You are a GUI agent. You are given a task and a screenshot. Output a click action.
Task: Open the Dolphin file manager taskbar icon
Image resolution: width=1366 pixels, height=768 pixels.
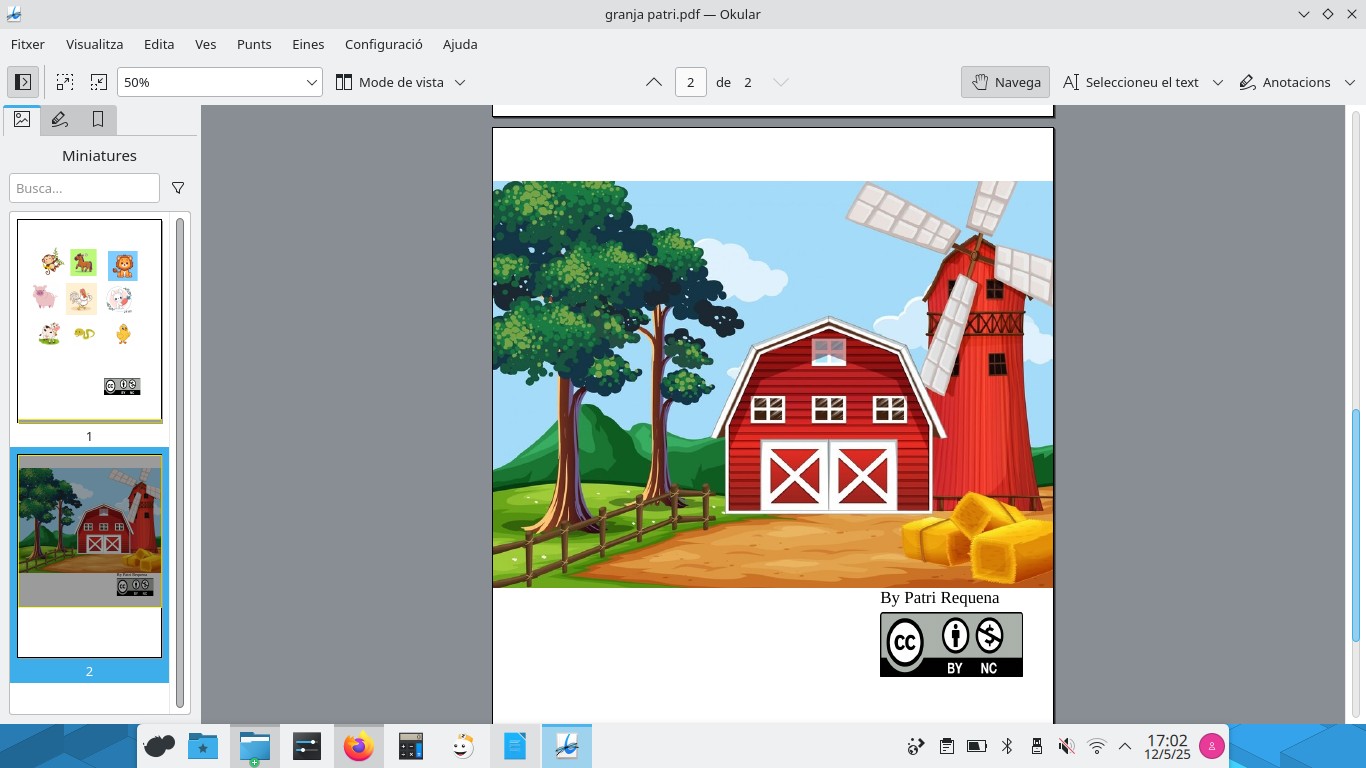tap(255, 746)
